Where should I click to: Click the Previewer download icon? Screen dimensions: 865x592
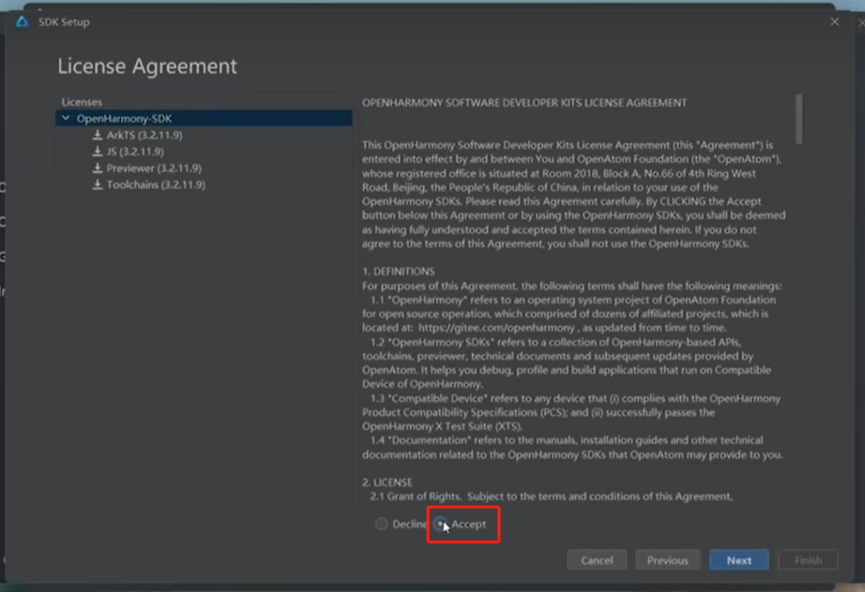pyautogui.click(x=98, y=168)
